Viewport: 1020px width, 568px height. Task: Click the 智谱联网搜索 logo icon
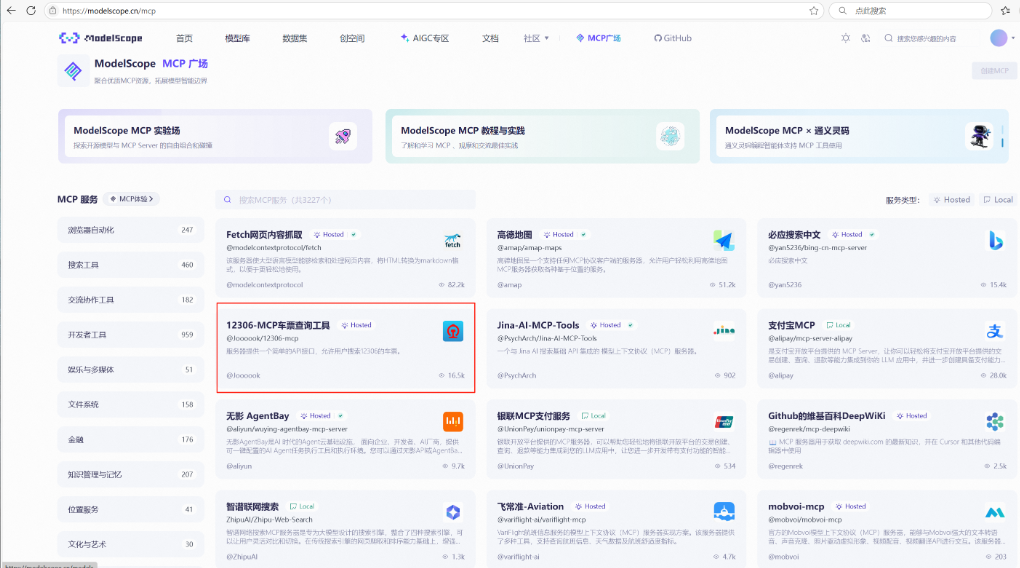pos(453,512)
